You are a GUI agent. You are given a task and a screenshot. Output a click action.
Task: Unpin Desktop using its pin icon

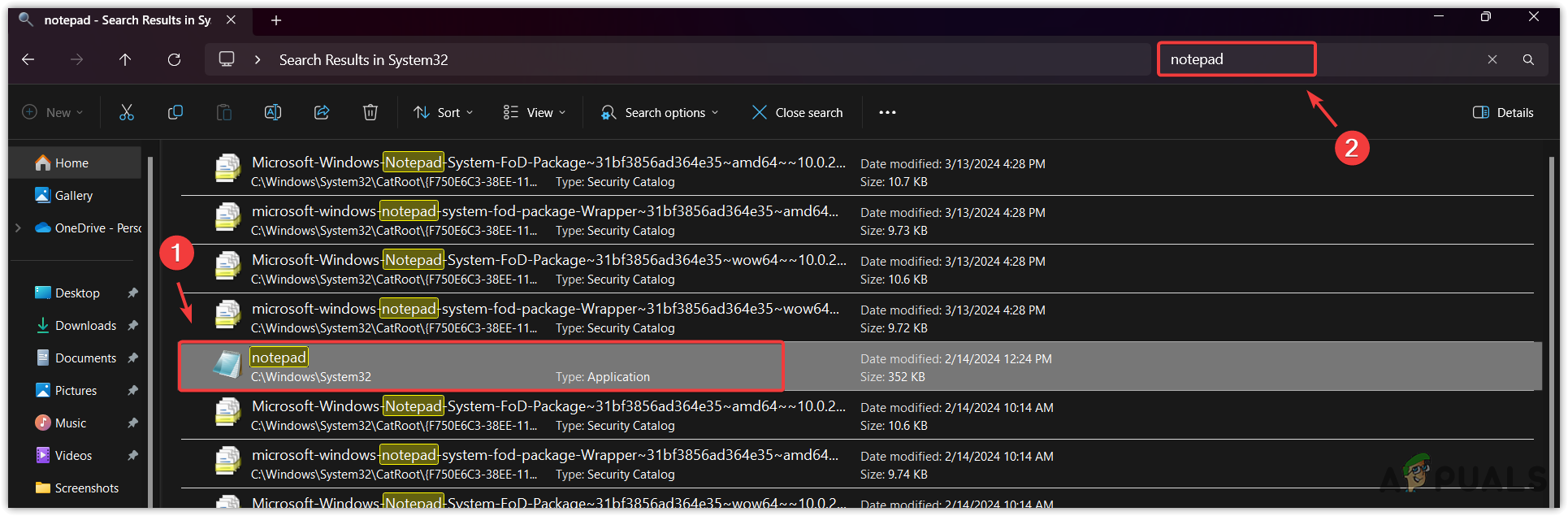click(x=133, y=293)
